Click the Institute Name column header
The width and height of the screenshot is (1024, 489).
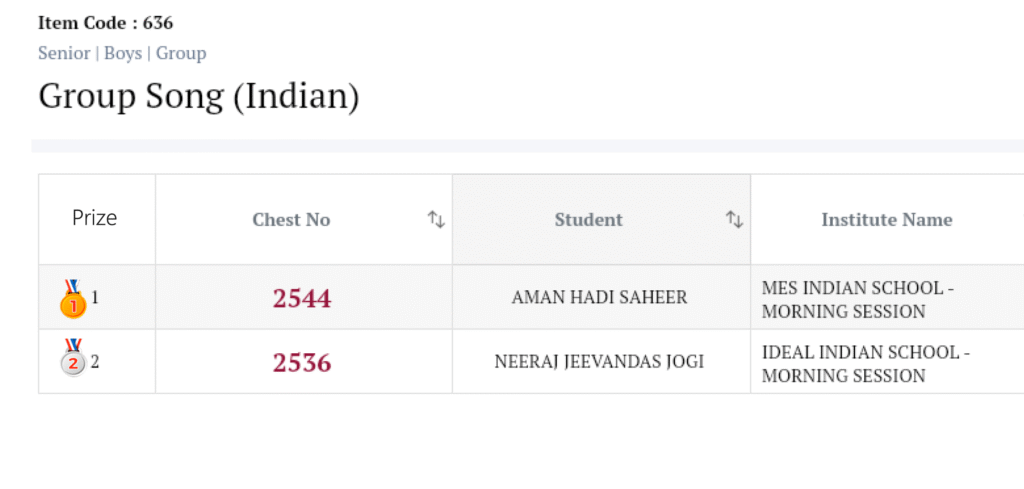tap(886, 220)
